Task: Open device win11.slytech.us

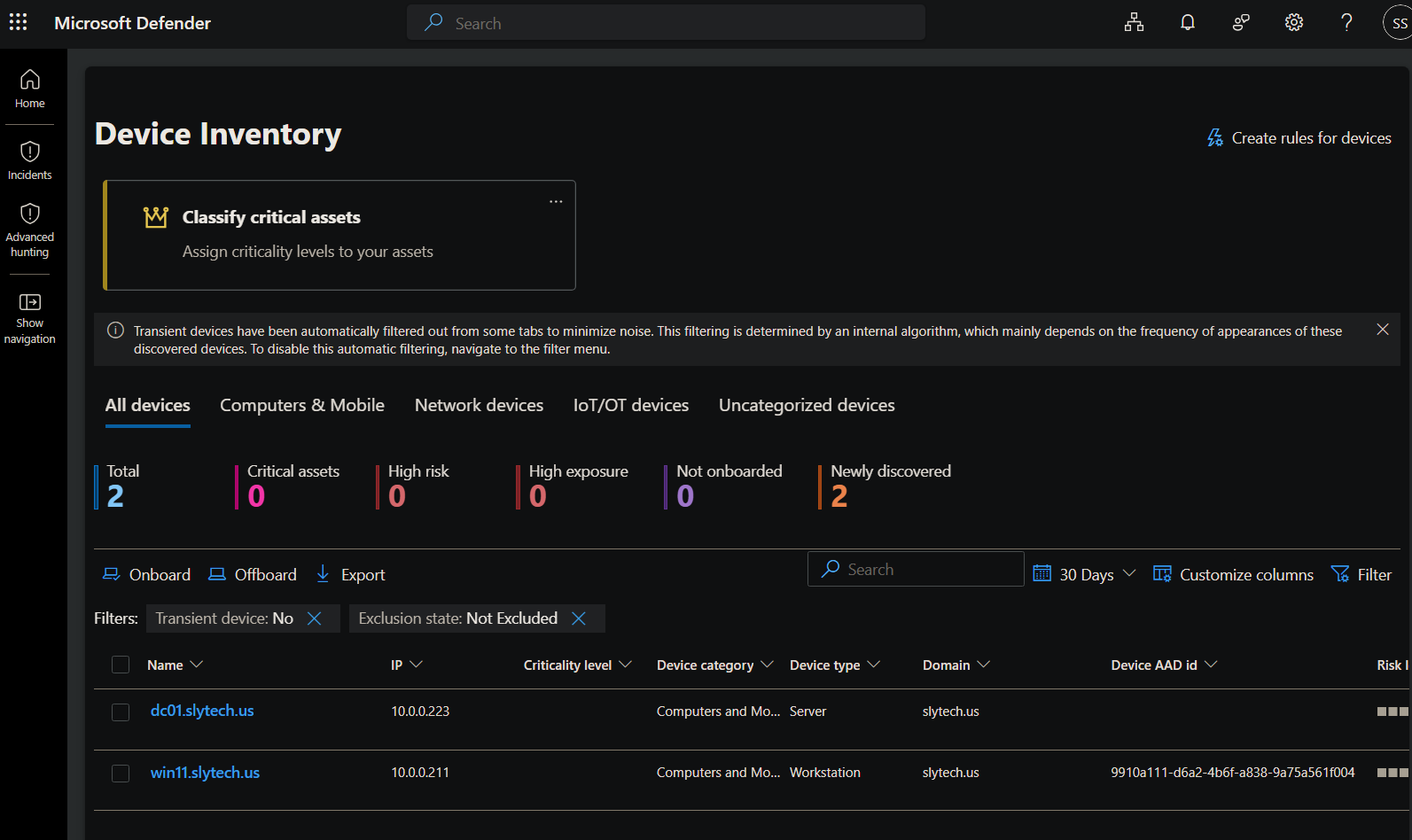Action: (205, 773)
